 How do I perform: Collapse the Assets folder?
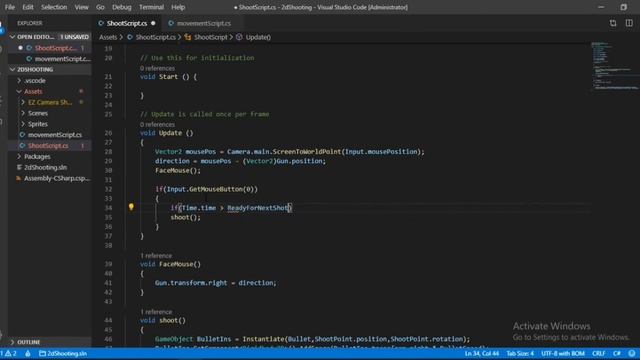[x=19, y=91]
